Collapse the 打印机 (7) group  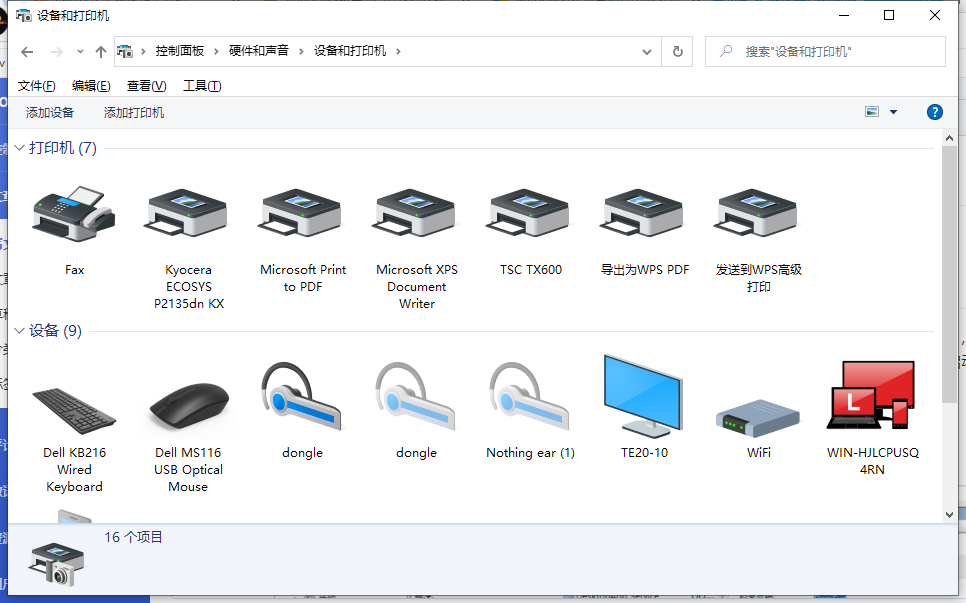pos(19,148)
